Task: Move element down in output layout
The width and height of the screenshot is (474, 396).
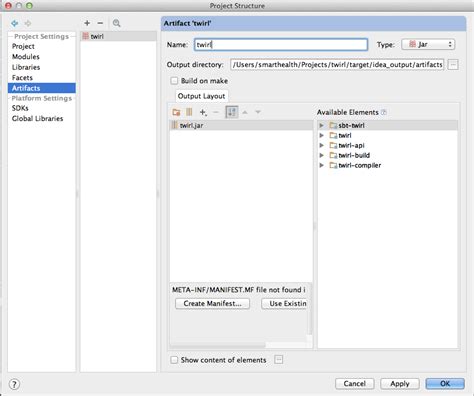Action: click(x=258, y=112)
